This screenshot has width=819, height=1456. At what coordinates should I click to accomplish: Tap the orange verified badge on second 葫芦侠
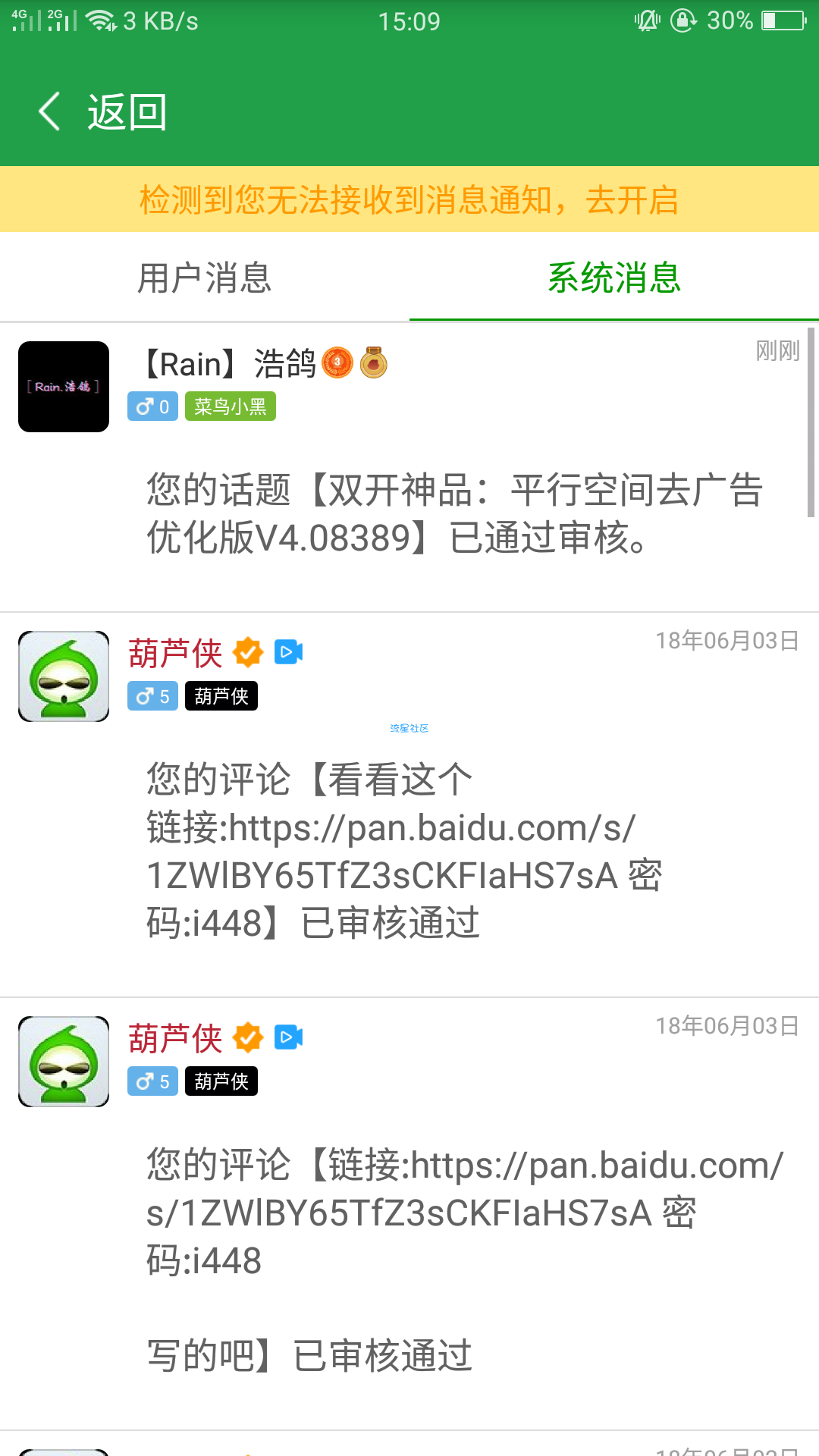click(248, 1037)
